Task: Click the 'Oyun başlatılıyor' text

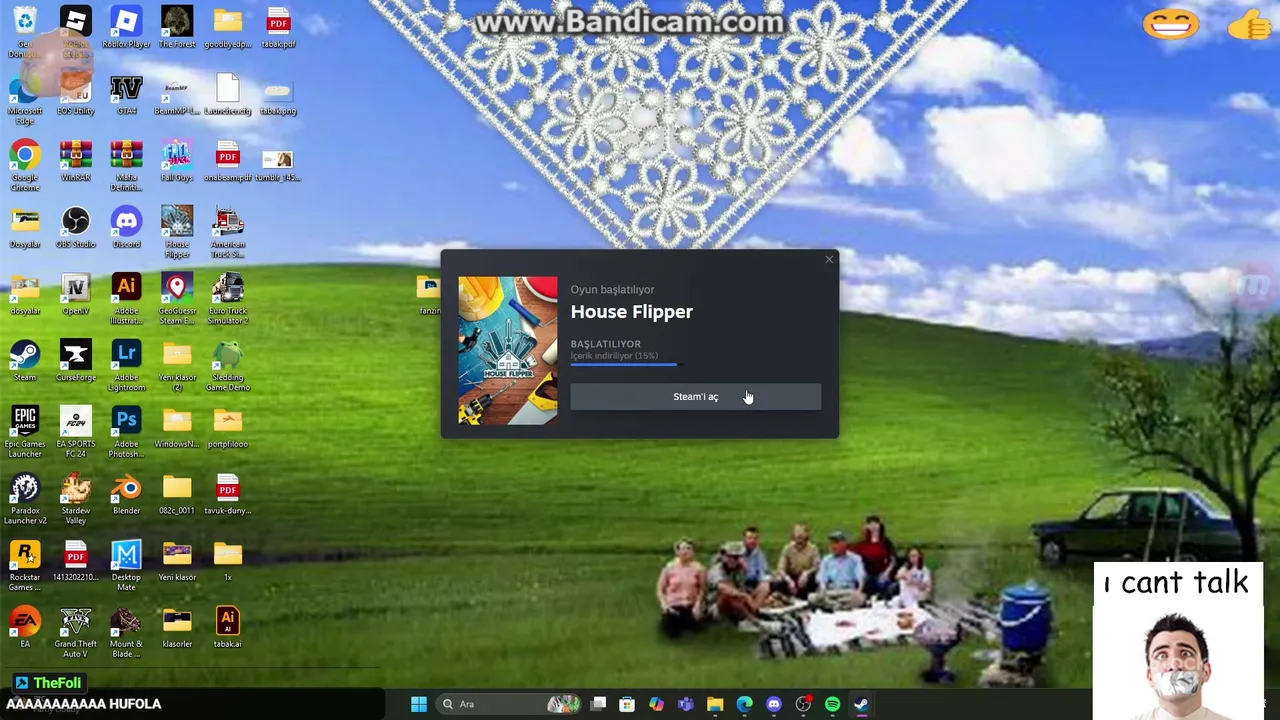Action: click(x=612, y=290)
